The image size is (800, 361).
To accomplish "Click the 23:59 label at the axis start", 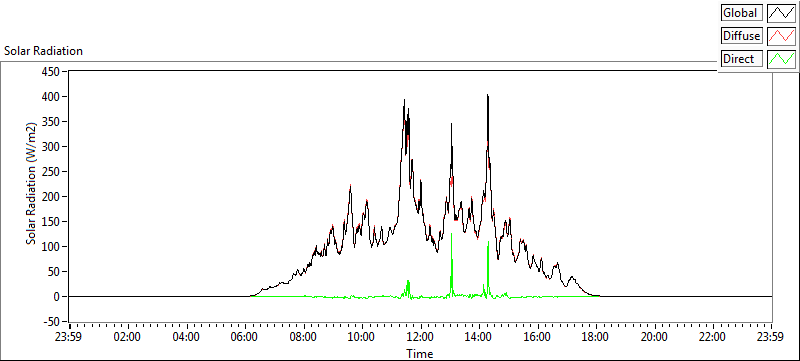I will click(69, 337).
